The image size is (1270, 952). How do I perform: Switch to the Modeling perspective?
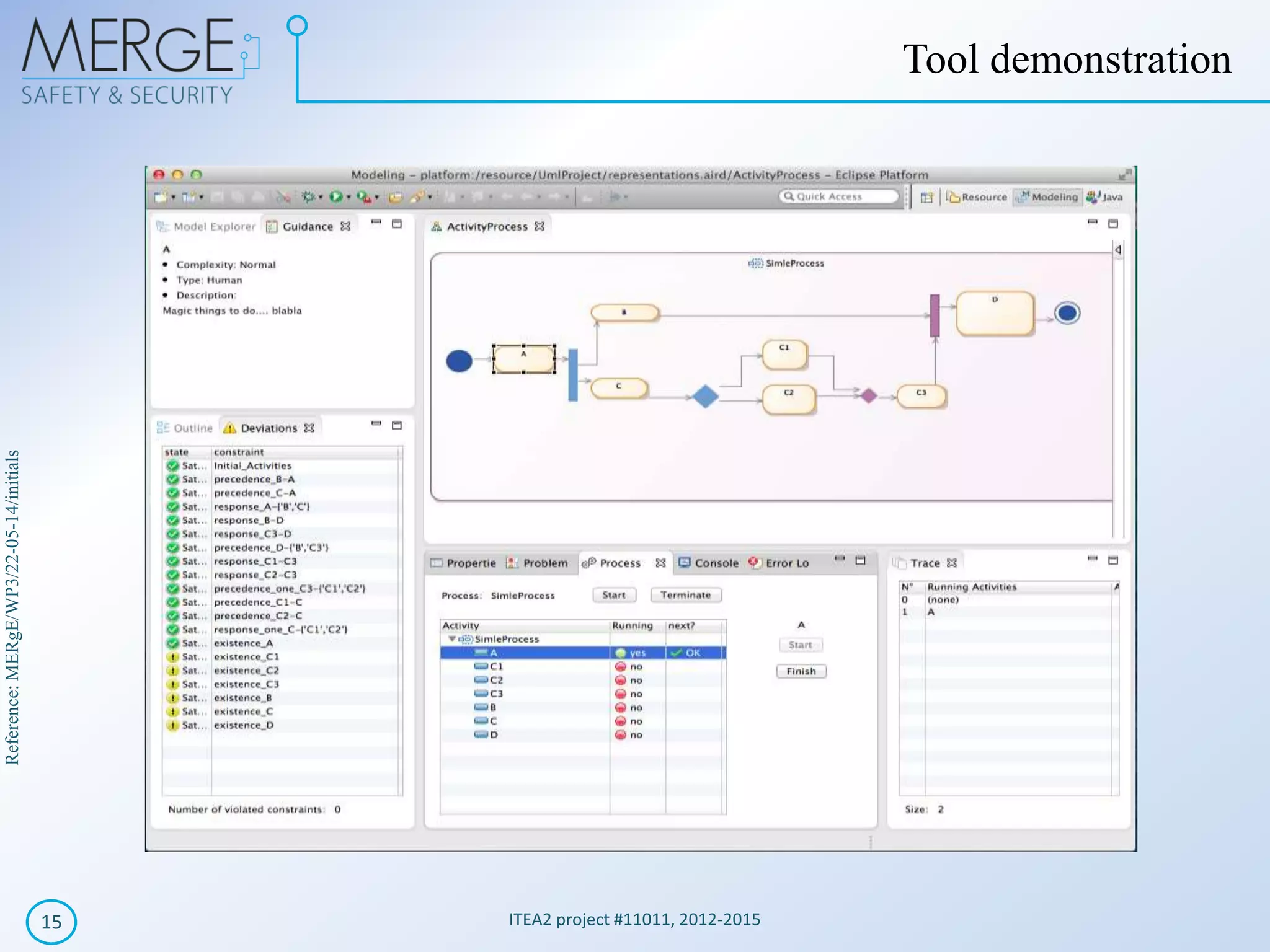(1047, 197)
